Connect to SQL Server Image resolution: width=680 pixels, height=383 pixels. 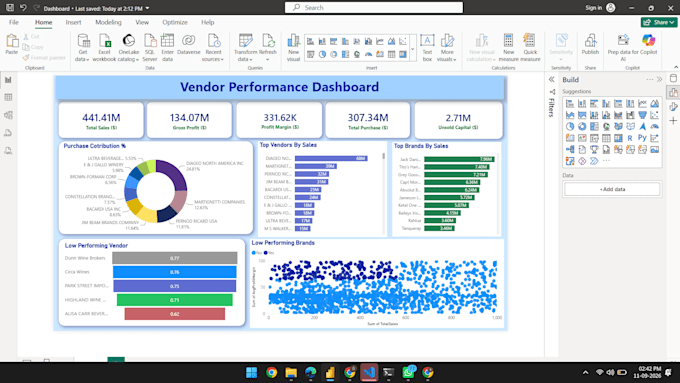click(x=150, y=48)
